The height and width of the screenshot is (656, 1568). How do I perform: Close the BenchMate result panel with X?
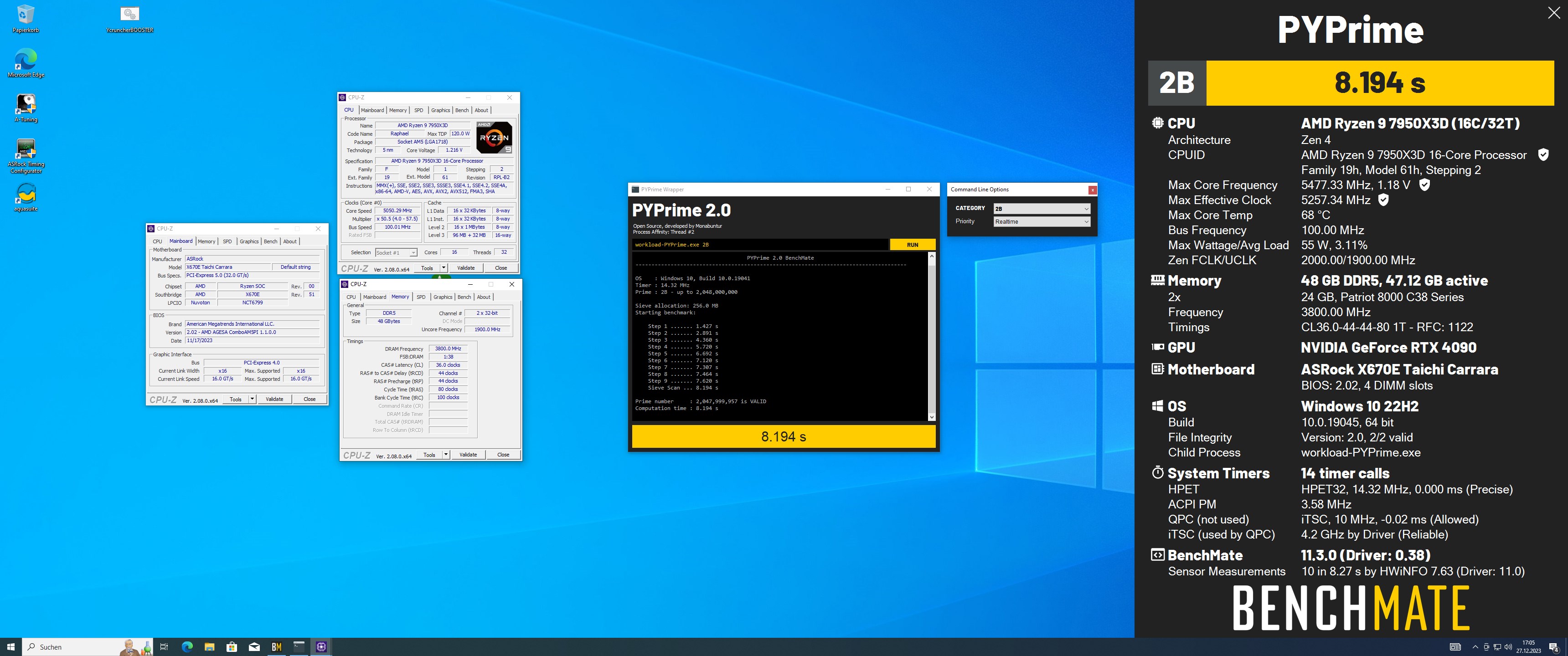click(1554, 13)
